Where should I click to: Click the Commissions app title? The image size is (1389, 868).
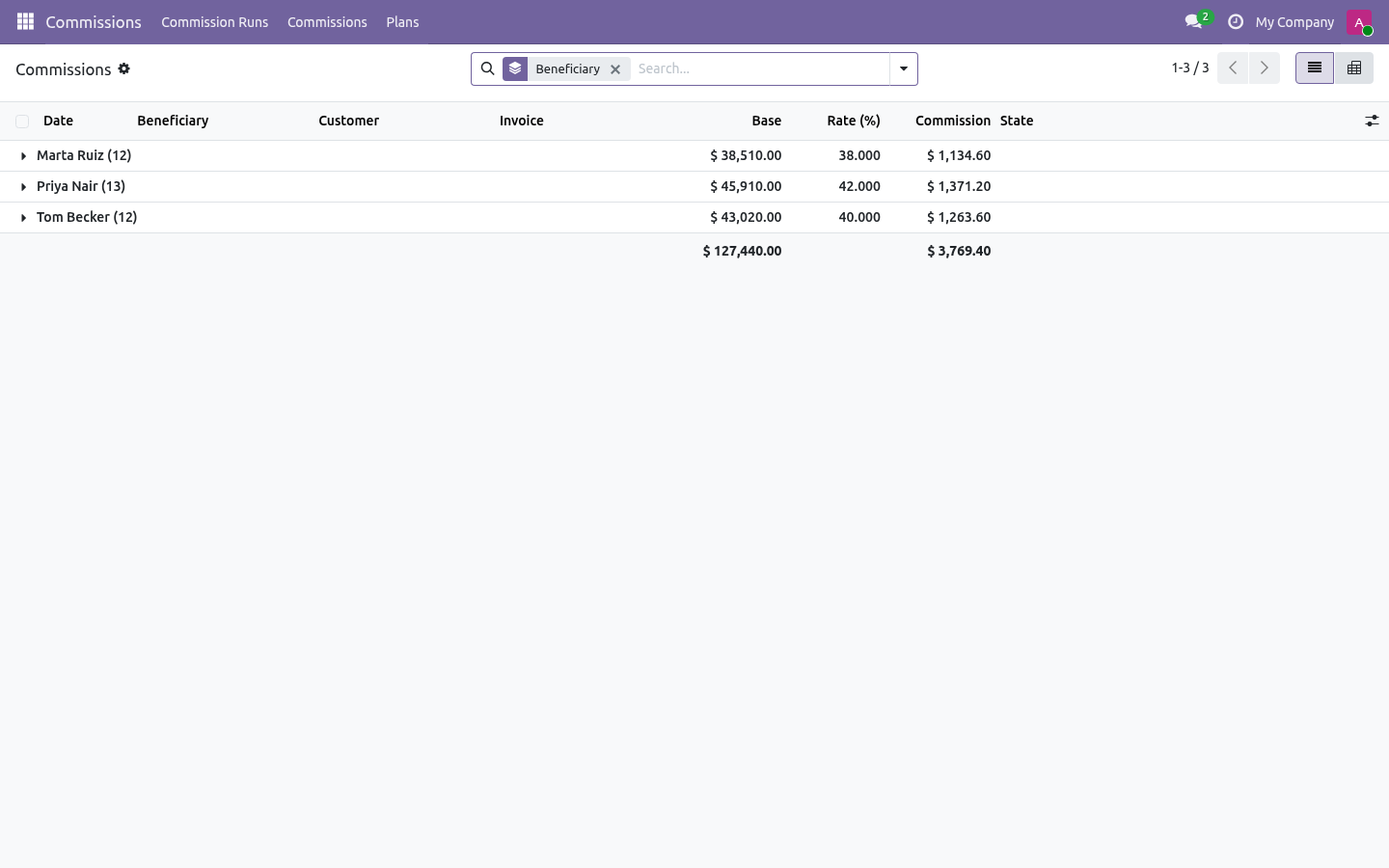pyautogui.click(x=94, y=22)
